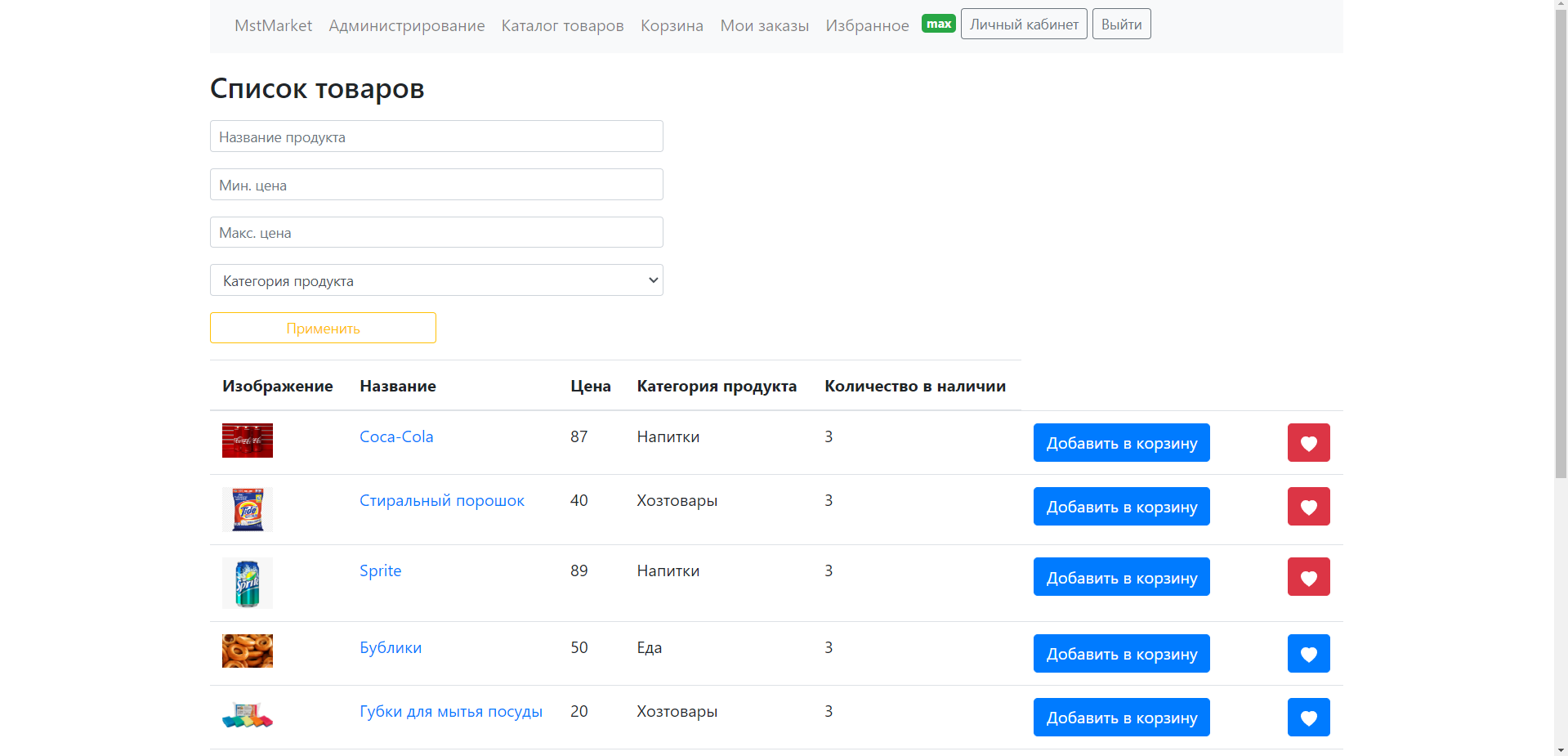Favorite the Coca-Cola product with heart icon
Screen dimensions: 1568x756
pos(1308,443)
